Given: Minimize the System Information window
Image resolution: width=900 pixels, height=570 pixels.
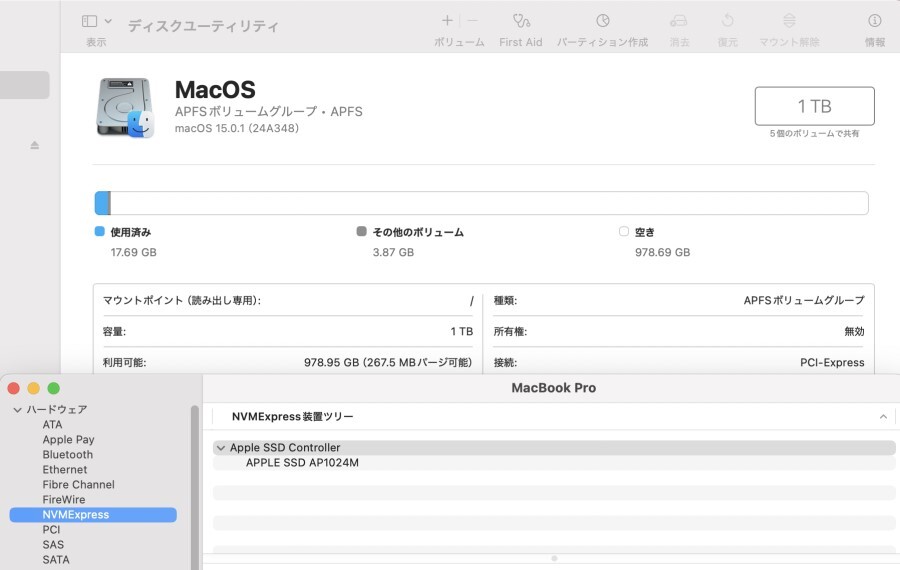Looking at the screenshot, I should click(x=33, y=389).
